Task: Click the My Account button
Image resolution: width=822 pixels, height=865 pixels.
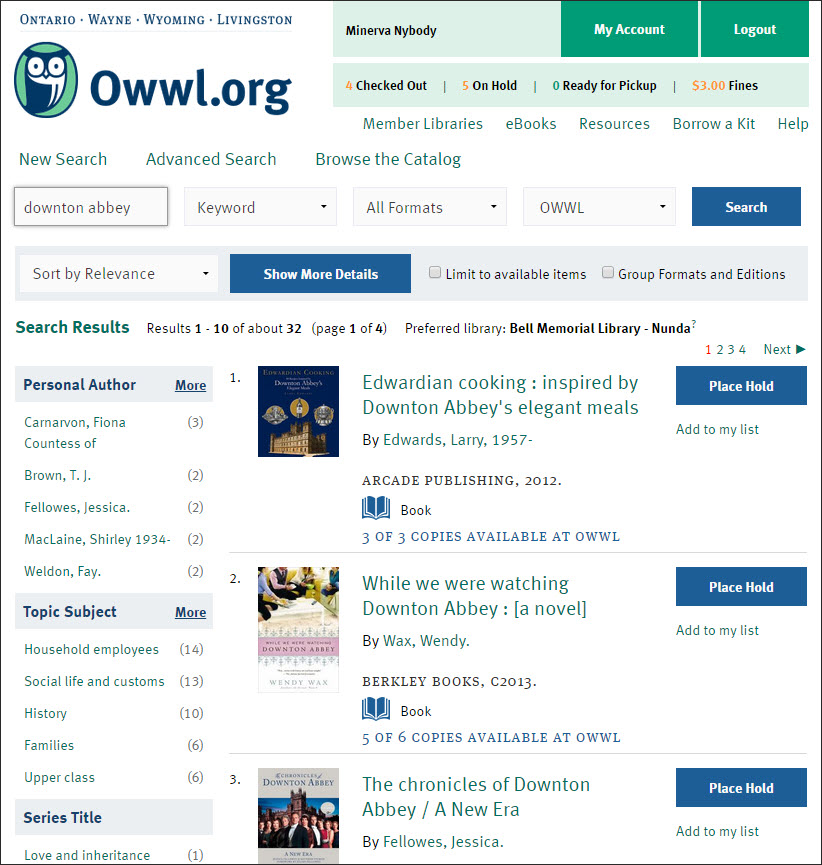Action: pyautogui.click(x=629, y=29)
